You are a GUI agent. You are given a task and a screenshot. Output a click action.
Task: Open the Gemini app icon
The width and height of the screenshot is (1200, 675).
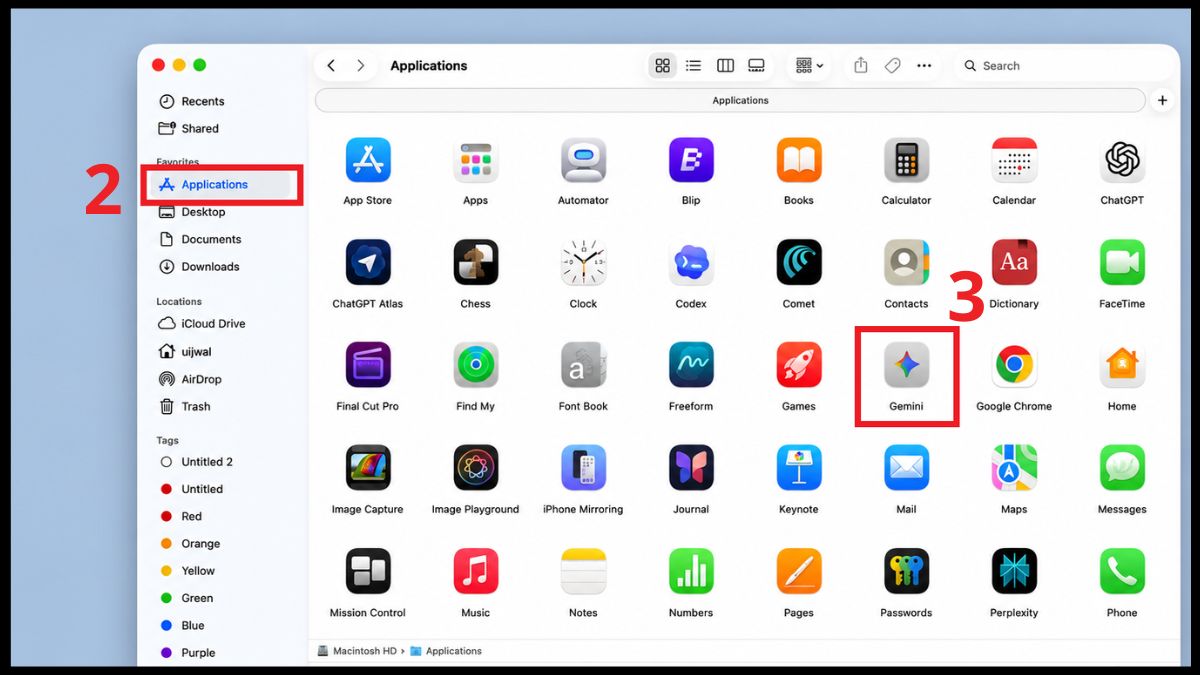point(906,366)
